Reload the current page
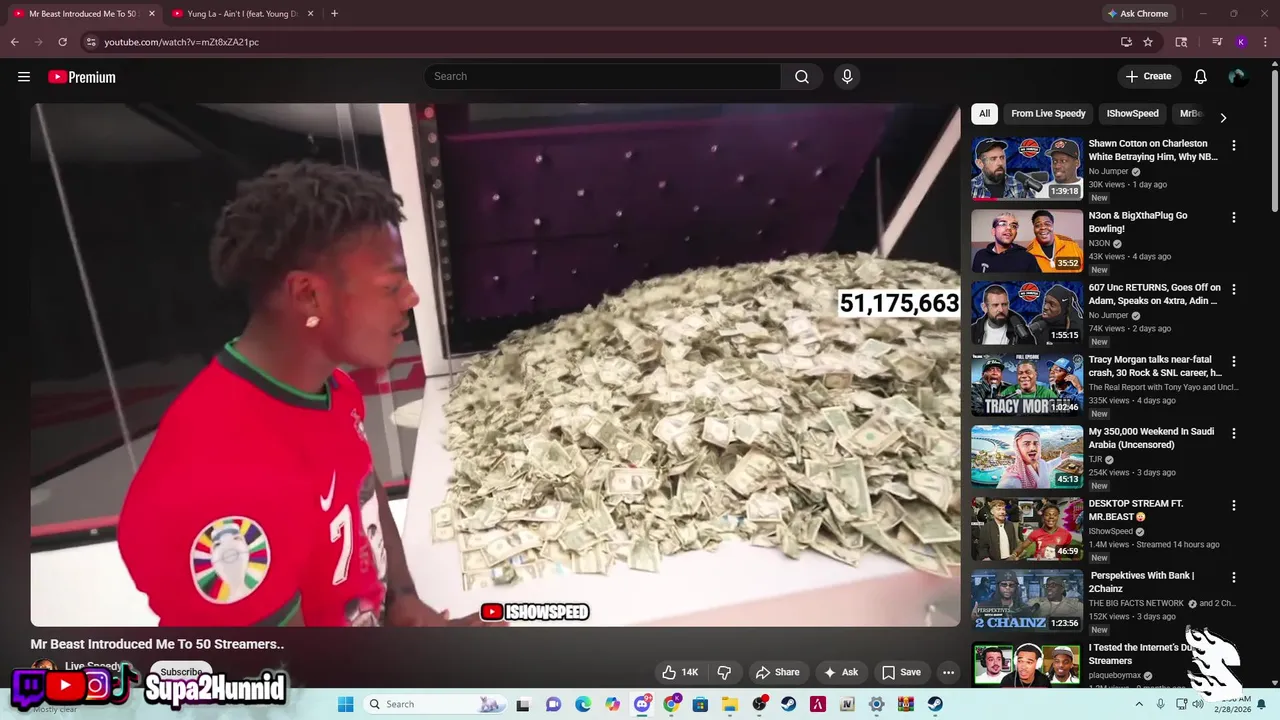The width and height of the screenshot is (1280, 720). pyautogui.click(x=62, y=42)
